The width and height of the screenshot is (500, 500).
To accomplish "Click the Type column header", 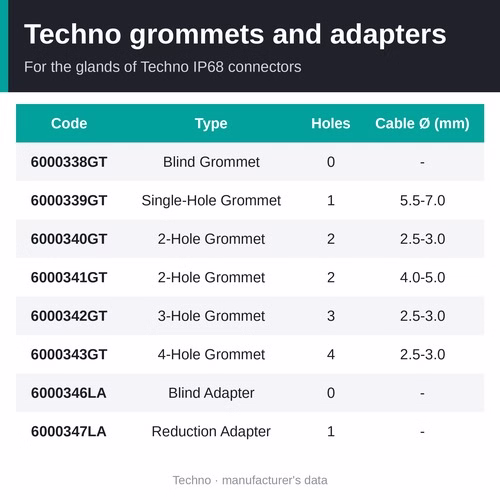I will click(211, 124).
